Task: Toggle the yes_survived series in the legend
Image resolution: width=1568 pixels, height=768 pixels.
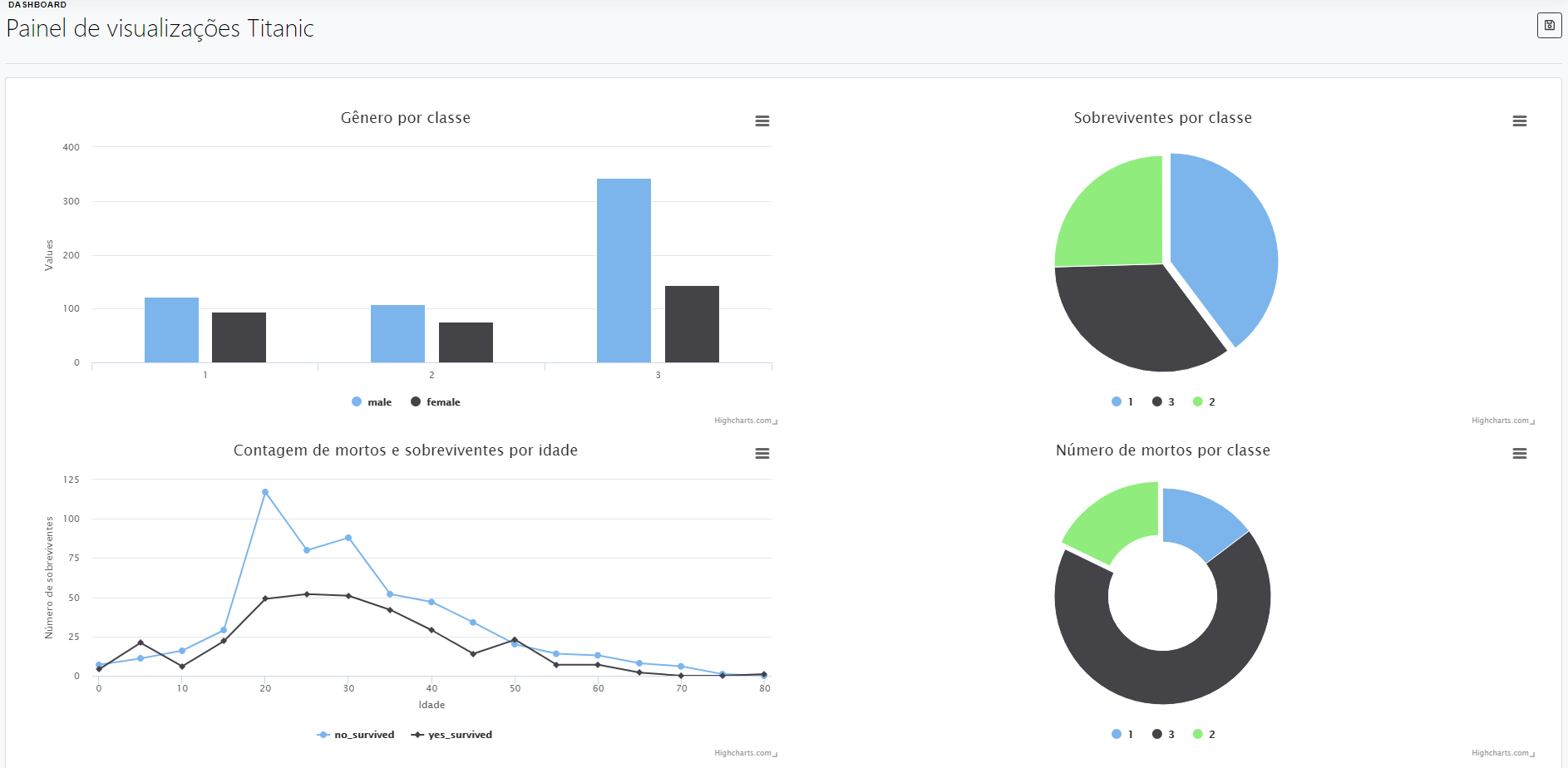Action: (452, 735)
